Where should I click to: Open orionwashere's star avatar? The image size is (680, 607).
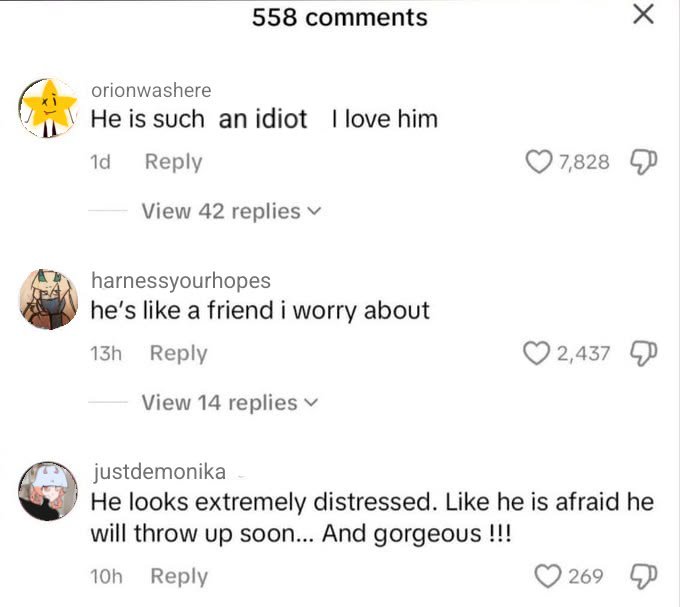click(48, 108)
